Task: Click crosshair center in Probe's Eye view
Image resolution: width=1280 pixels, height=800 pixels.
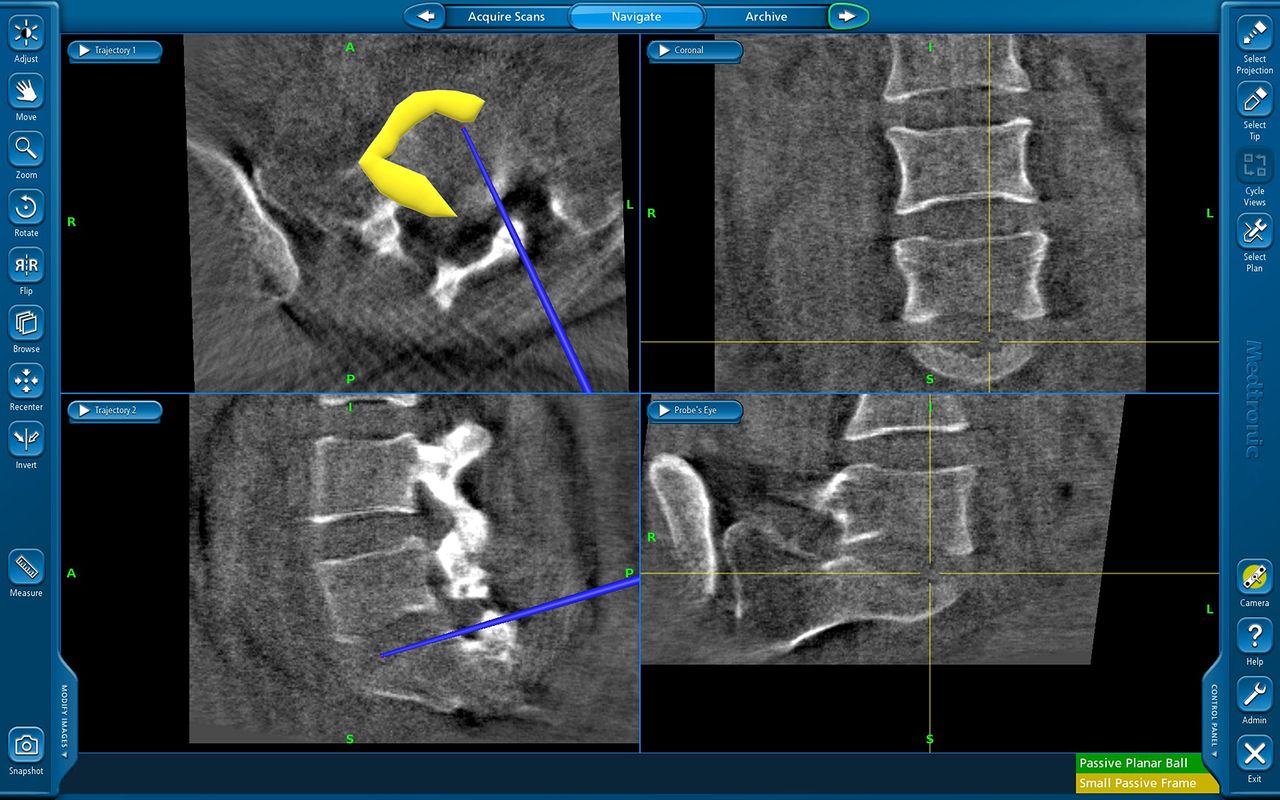Action: 930,573
